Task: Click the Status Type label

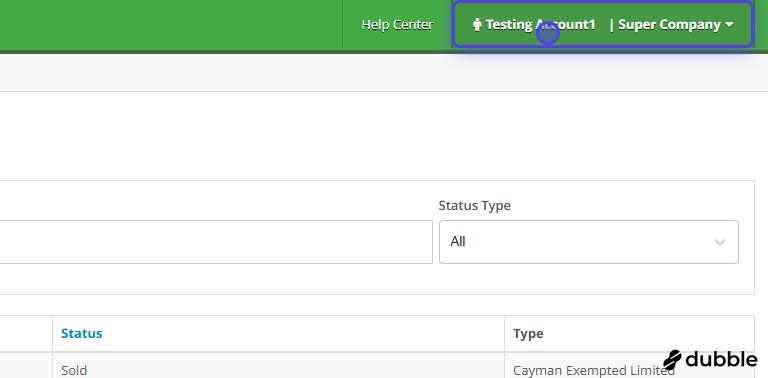Action: pos(475,206)
